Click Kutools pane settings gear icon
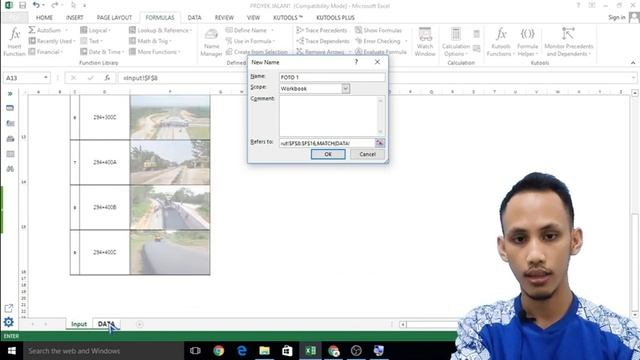This screenshot has height=360, width=640. click(x=9, y=322)
